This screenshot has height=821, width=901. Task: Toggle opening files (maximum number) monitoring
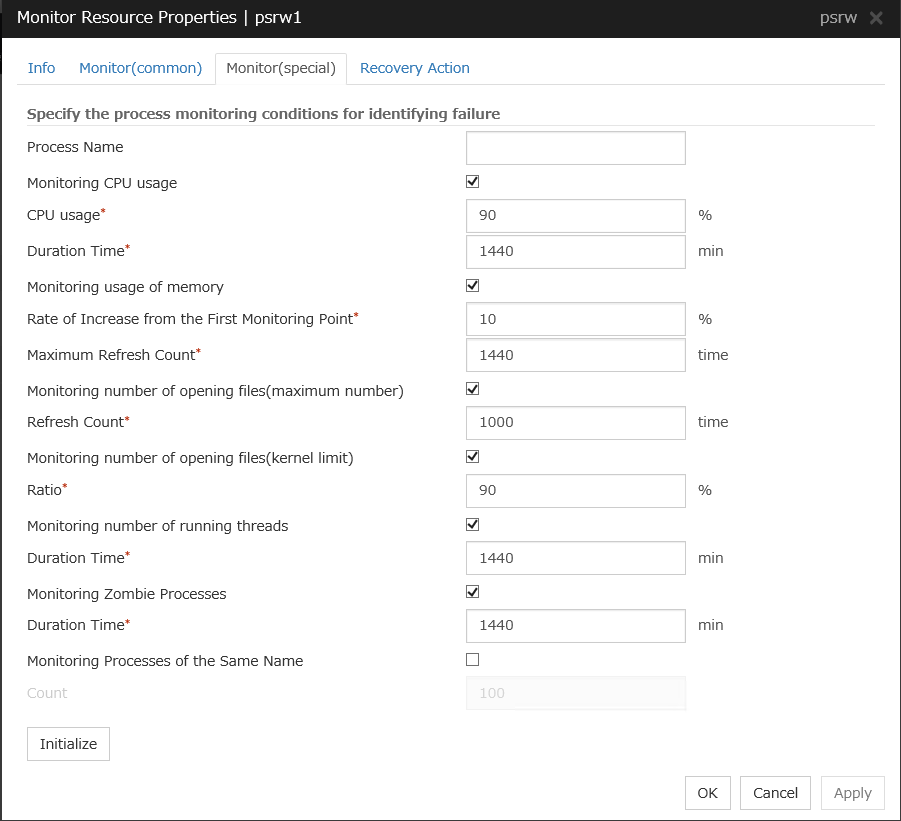[x=473, y=389]
